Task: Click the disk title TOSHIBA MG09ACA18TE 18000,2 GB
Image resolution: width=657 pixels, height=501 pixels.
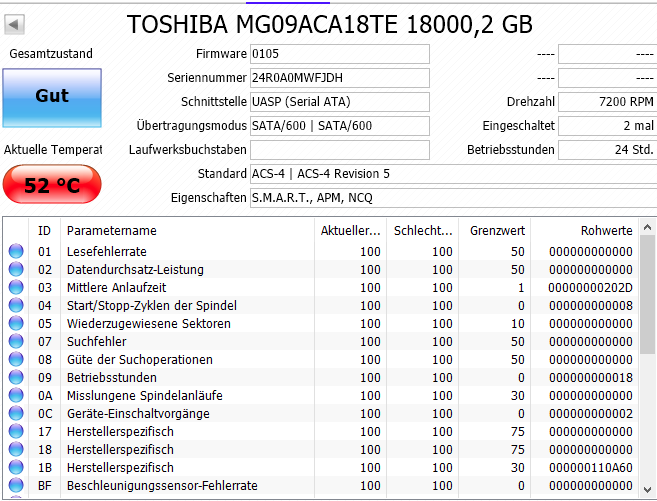Action: click(x=330, y=24)
